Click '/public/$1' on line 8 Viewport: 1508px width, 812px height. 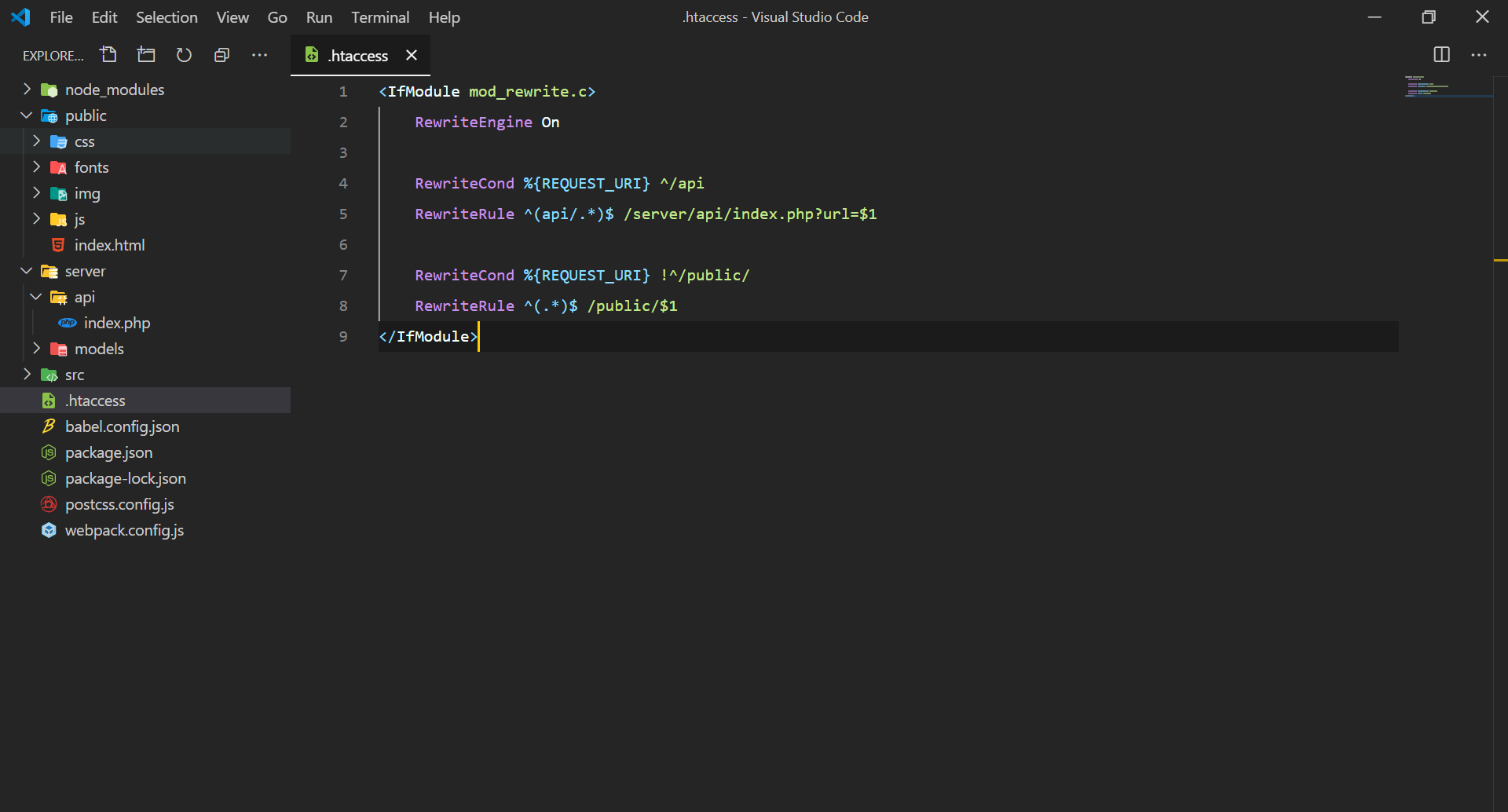tap(632, 305)
